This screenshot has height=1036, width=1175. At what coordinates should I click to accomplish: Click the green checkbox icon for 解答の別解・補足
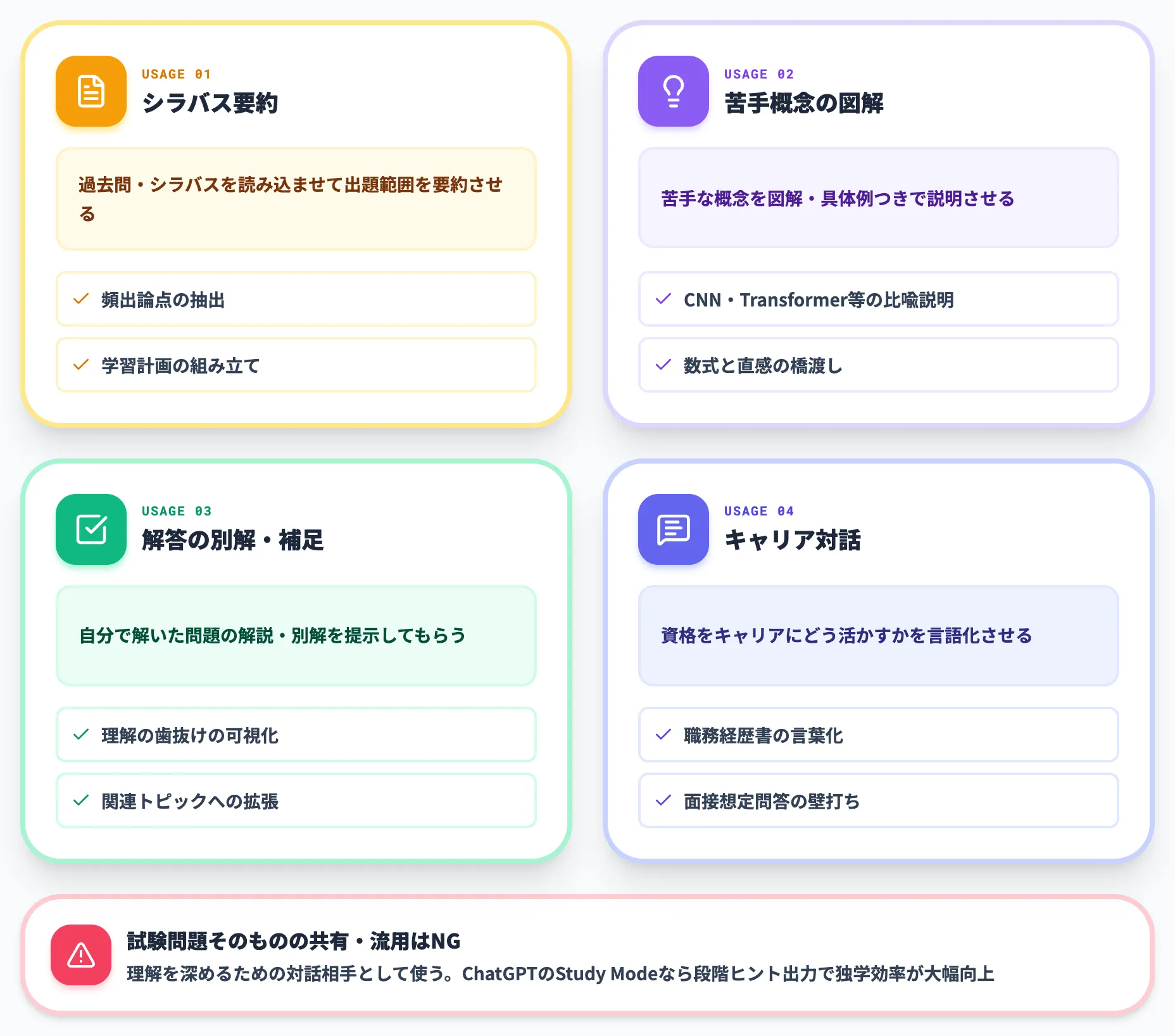tap(91, 529)
